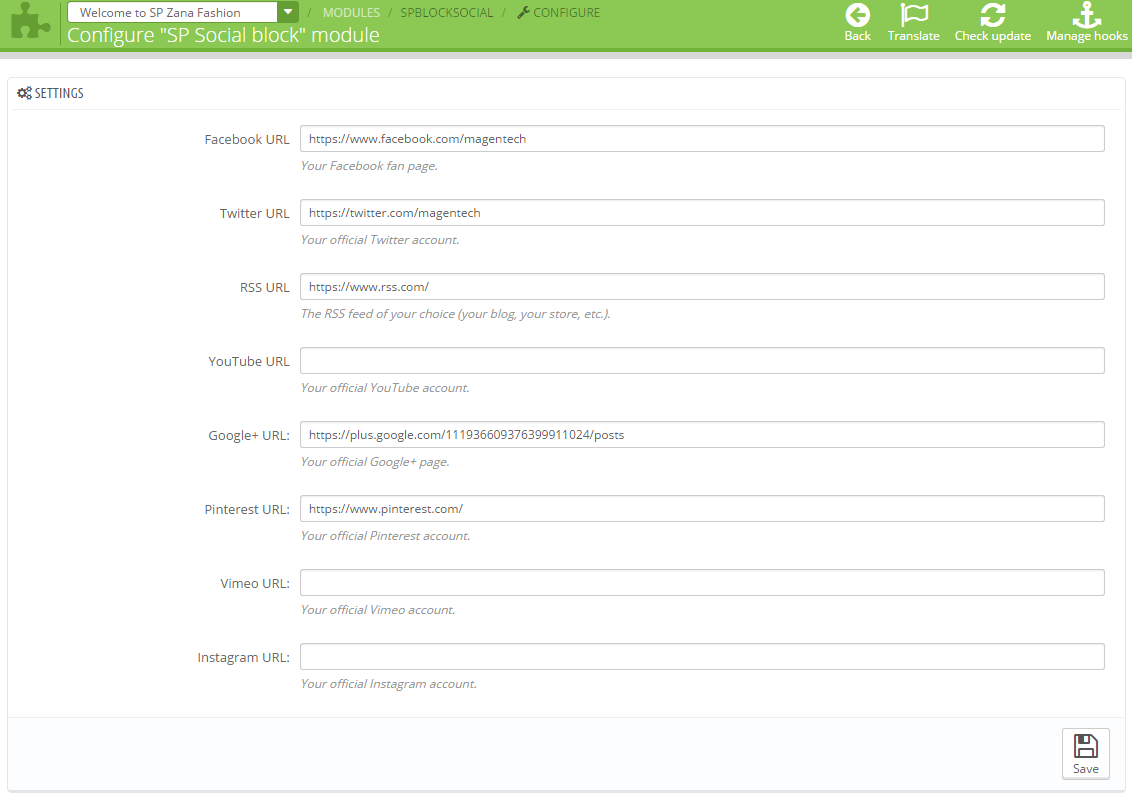Image resolution: width=1132 pixels, height=798 pixels.
Task: Click into the empty YouTube URL field
Action: click(702, 360)
